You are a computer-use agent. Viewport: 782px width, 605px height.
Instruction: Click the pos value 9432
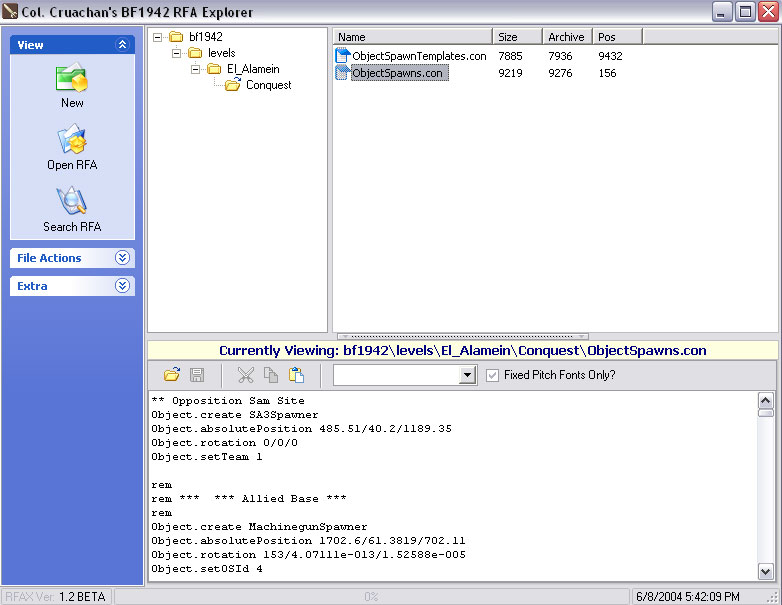tap(610, 56)
